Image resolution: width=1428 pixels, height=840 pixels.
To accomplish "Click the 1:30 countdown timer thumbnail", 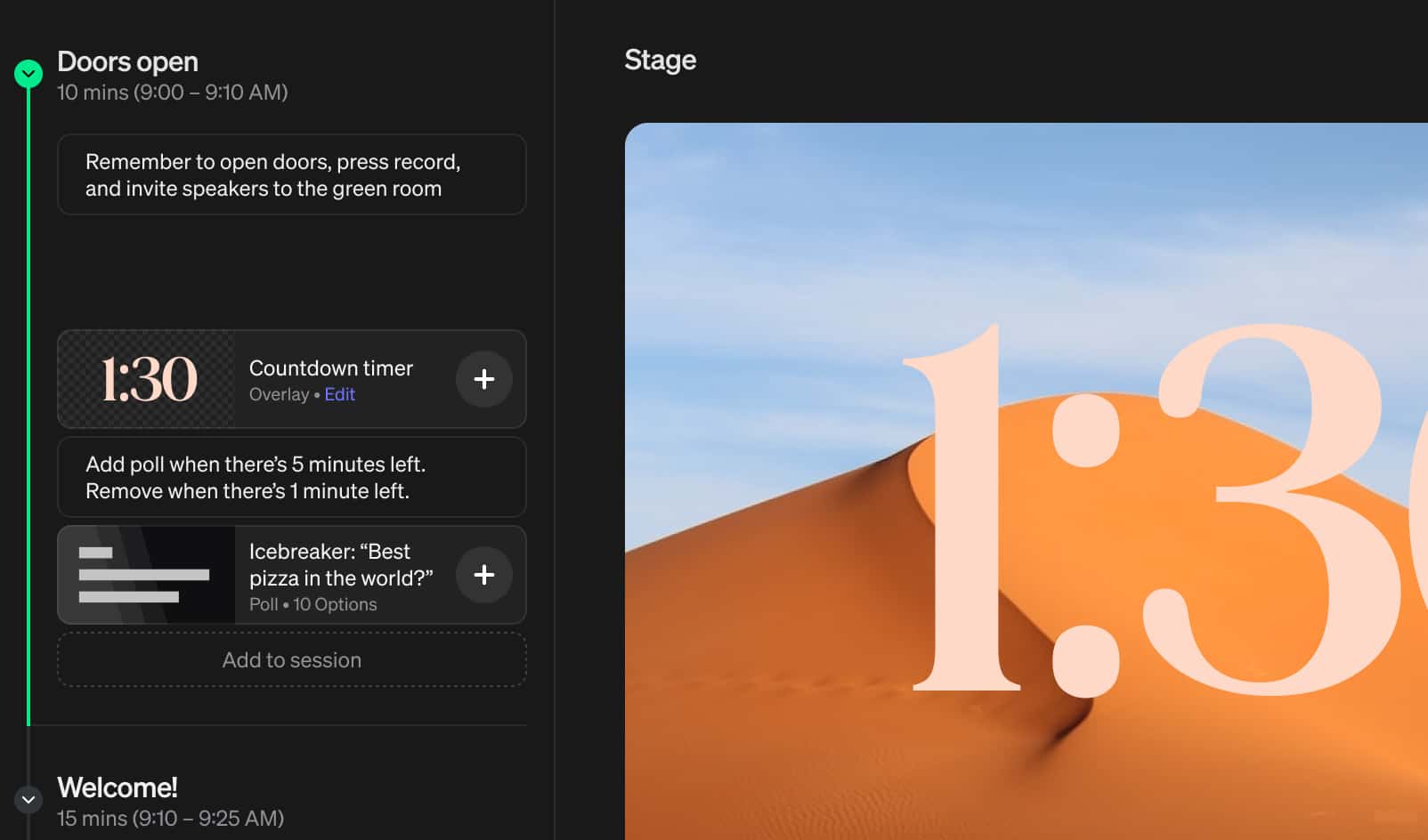I will click(x=148, y=379).
